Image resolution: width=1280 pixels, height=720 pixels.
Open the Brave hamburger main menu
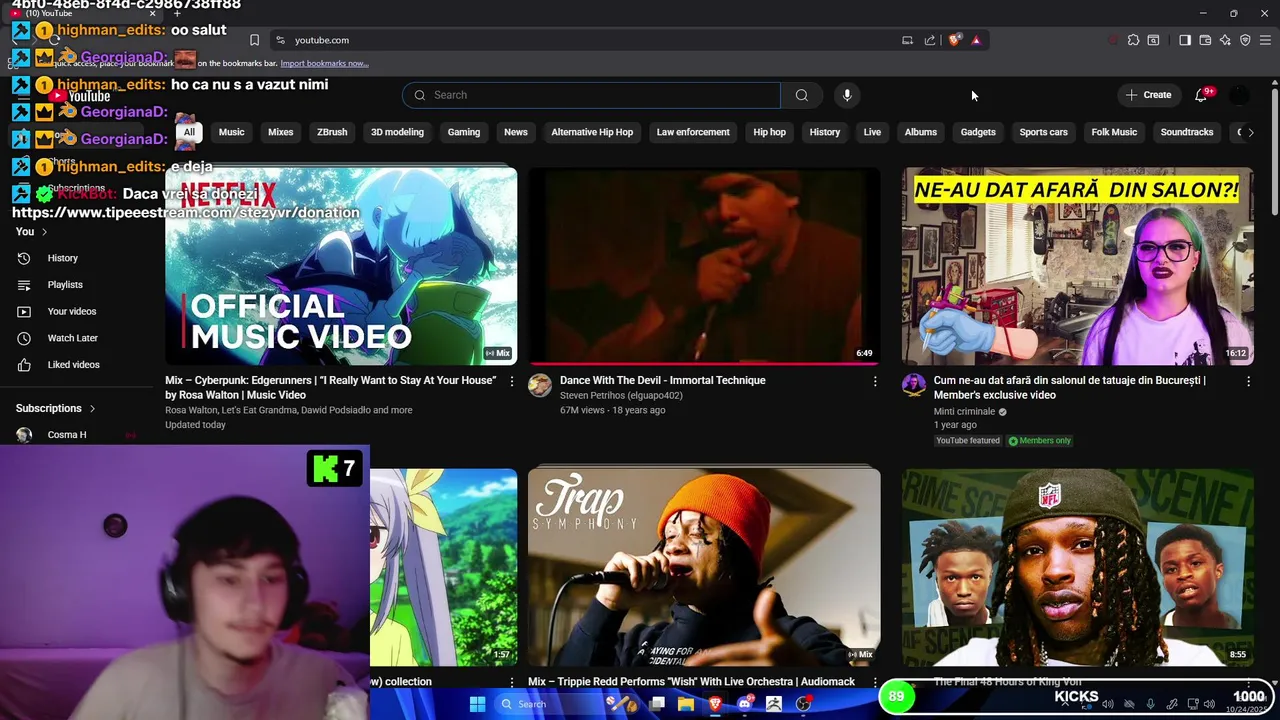click(1265, 40)
